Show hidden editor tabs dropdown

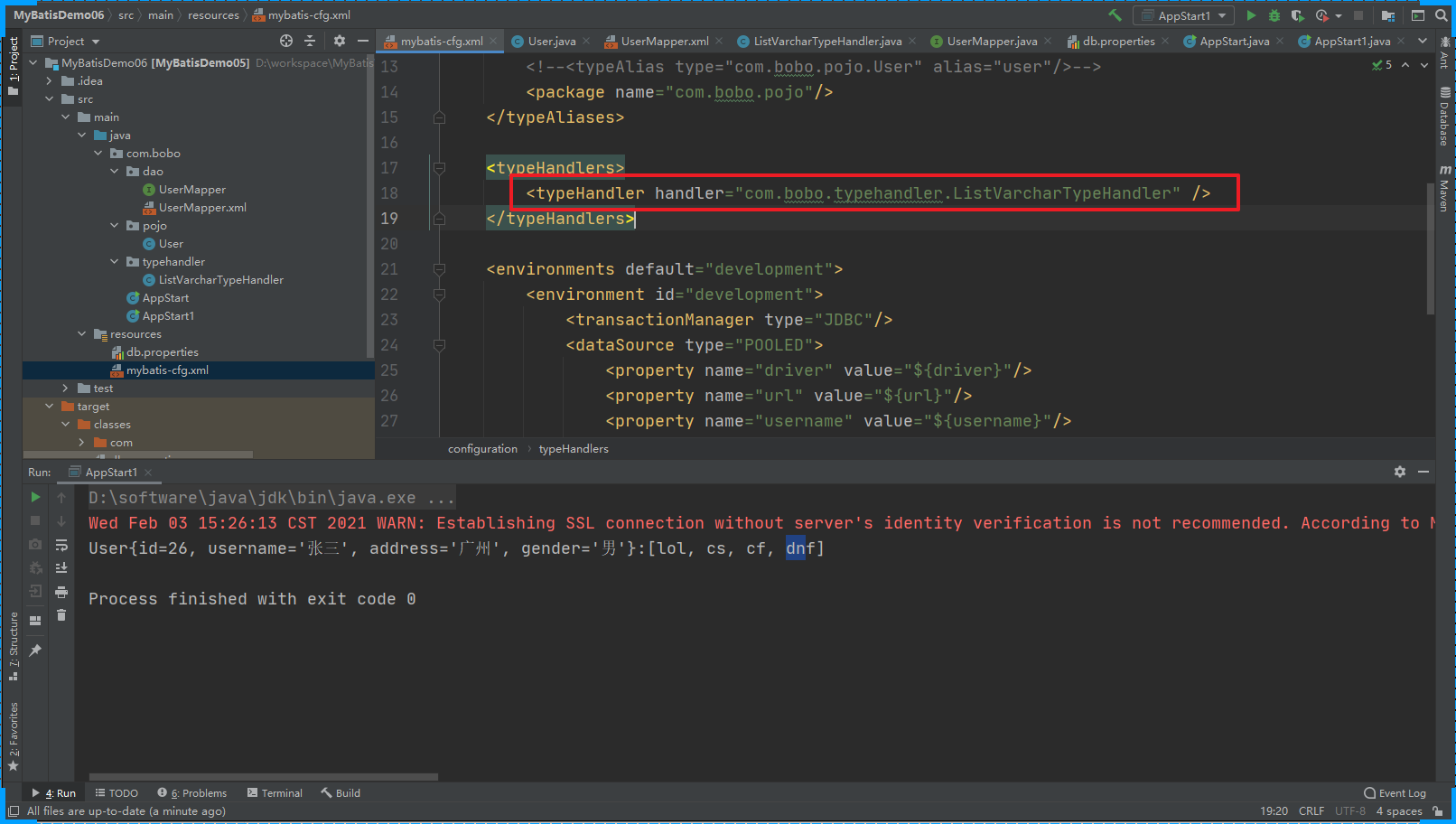coord(1423,41)
